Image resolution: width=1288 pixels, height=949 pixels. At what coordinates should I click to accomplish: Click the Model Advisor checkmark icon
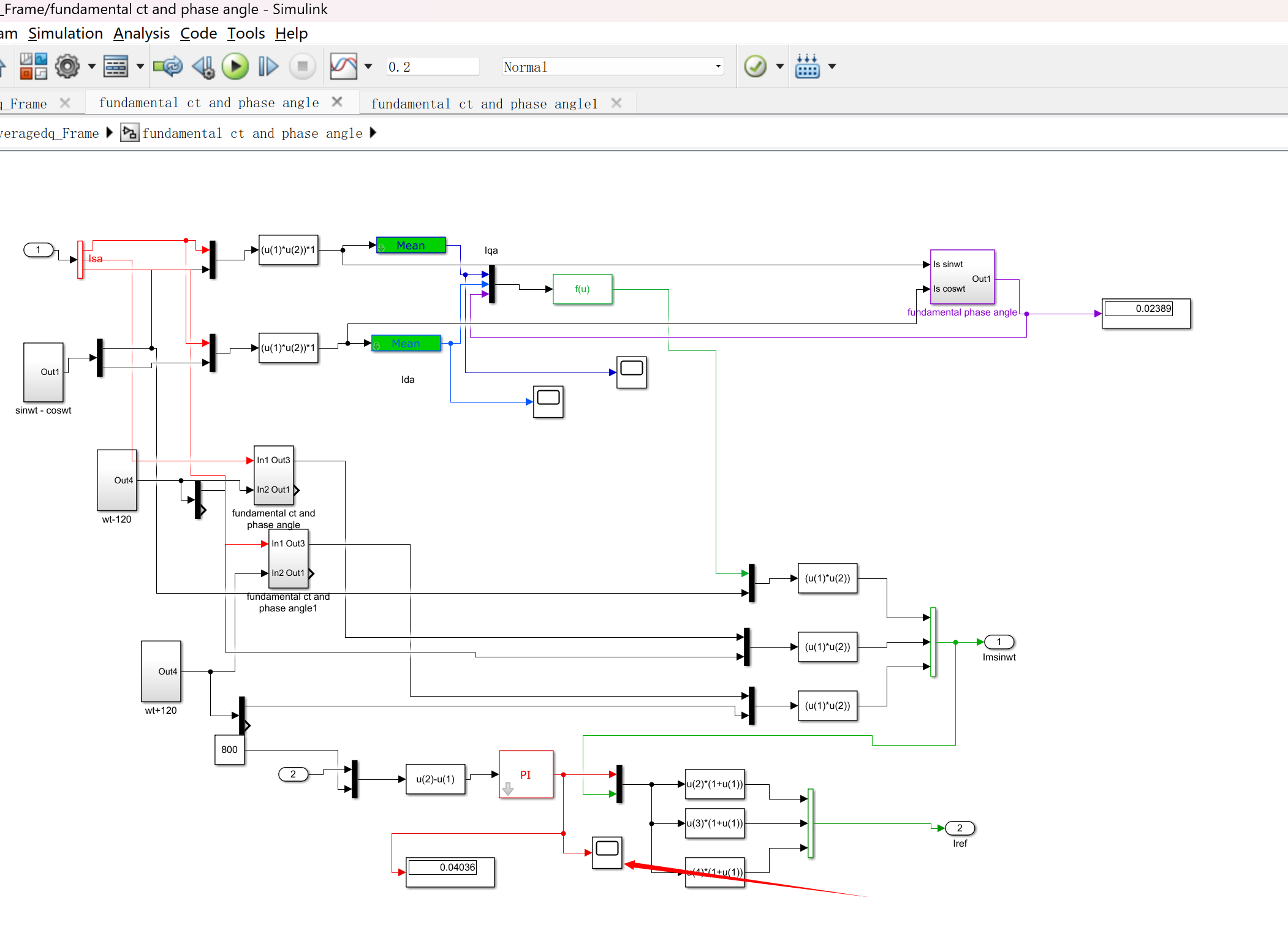pyautogui.click(x=755, y=66)
